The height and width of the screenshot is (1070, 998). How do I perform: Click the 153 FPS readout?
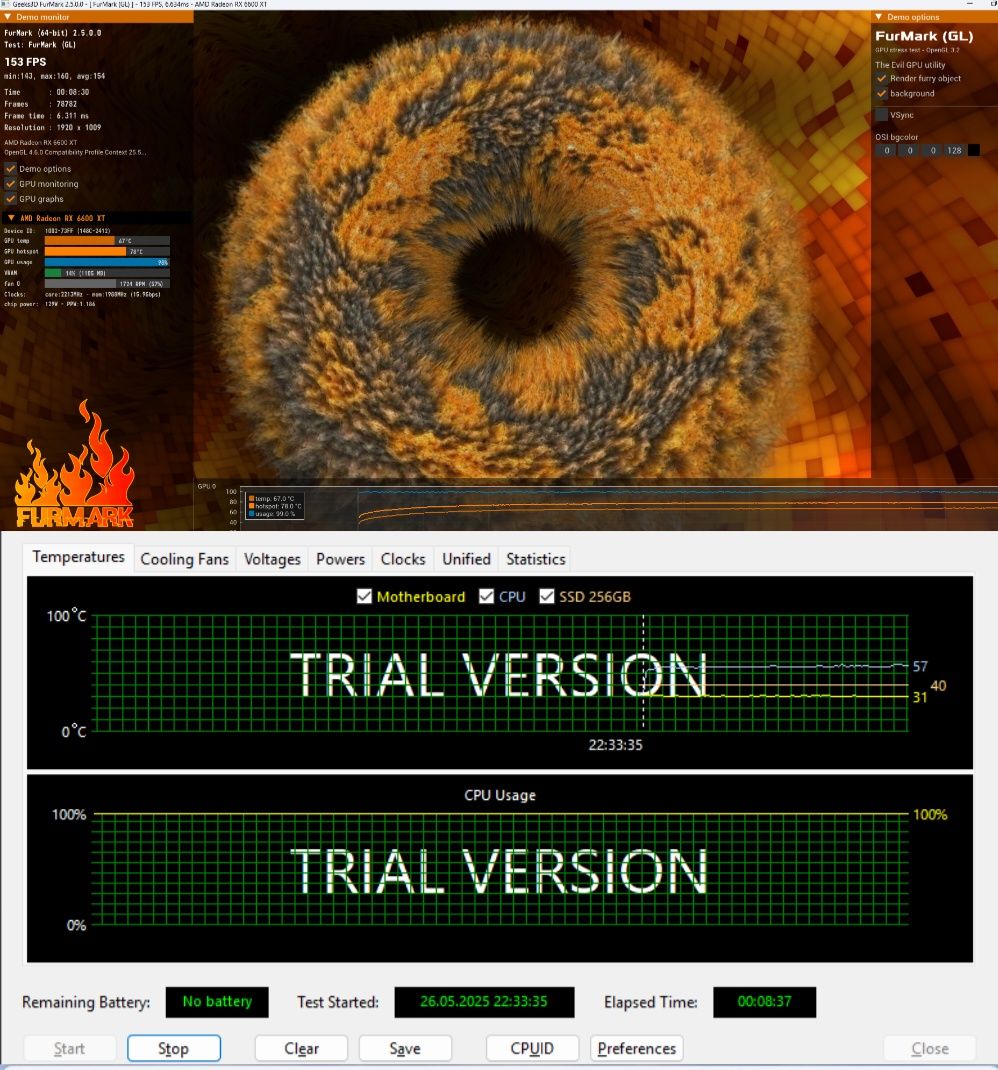coord(25,61)
